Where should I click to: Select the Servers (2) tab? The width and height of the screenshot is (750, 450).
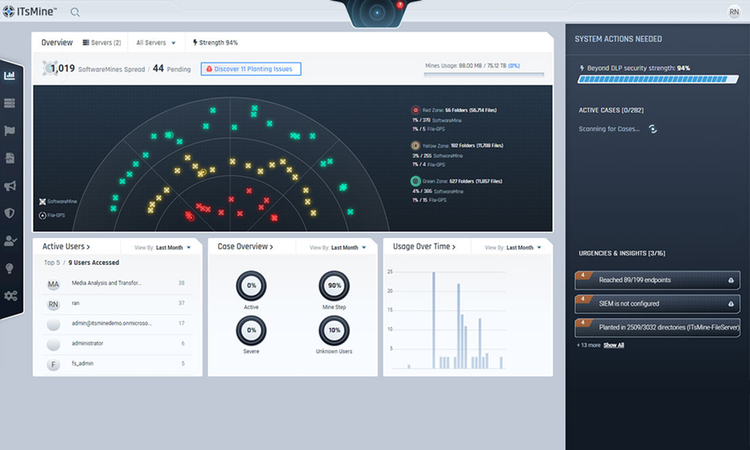point(102,43)
